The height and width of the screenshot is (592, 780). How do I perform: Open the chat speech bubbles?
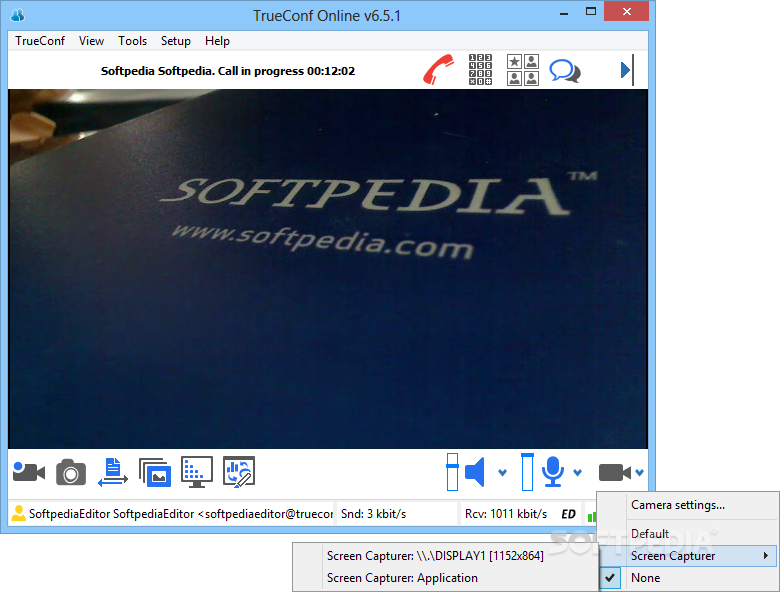(x=565, y=71)
